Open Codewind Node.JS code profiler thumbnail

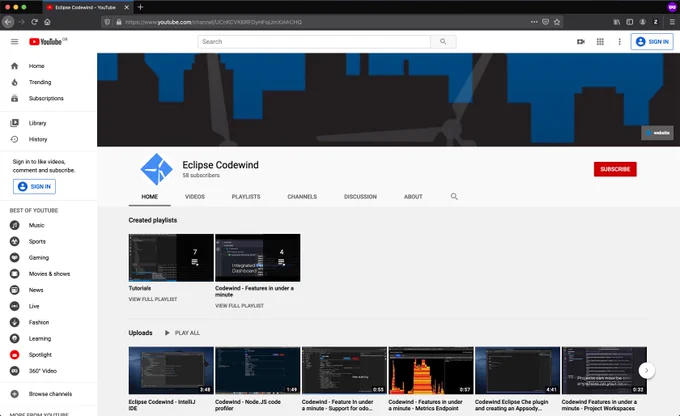[258, 370]
